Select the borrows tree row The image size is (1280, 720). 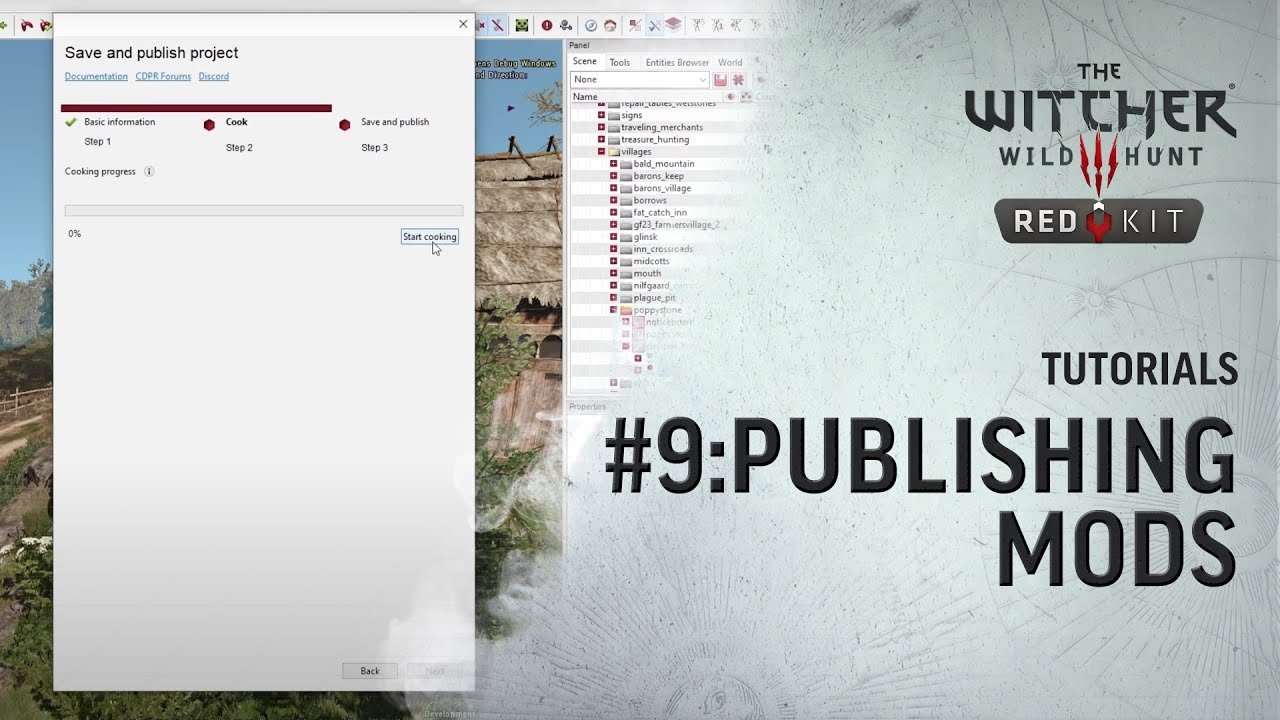[x=650, y=200]
